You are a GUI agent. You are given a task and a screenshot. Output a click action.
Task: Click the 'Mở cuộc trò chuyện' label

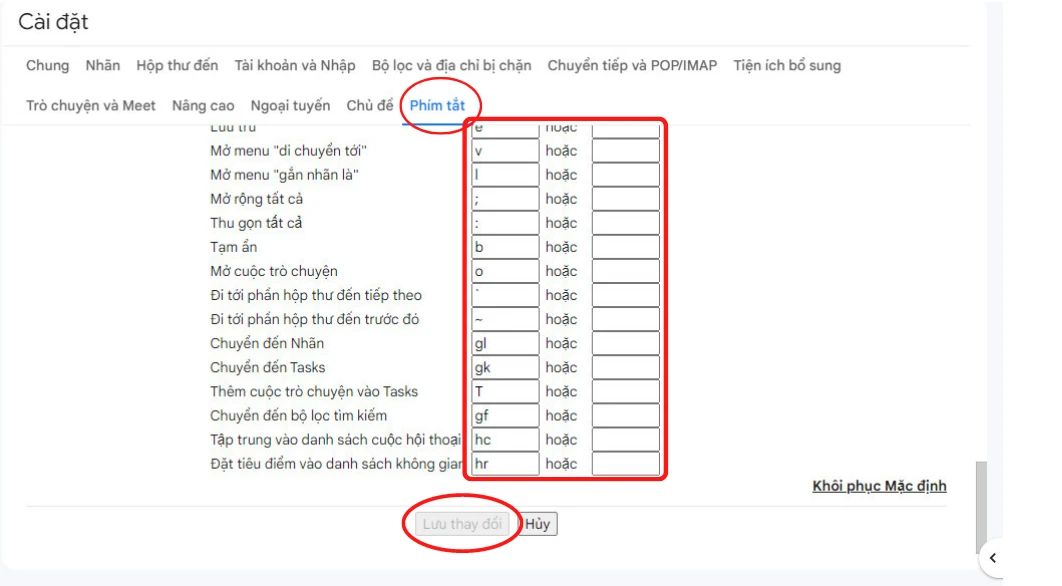[x=274, y=271]
